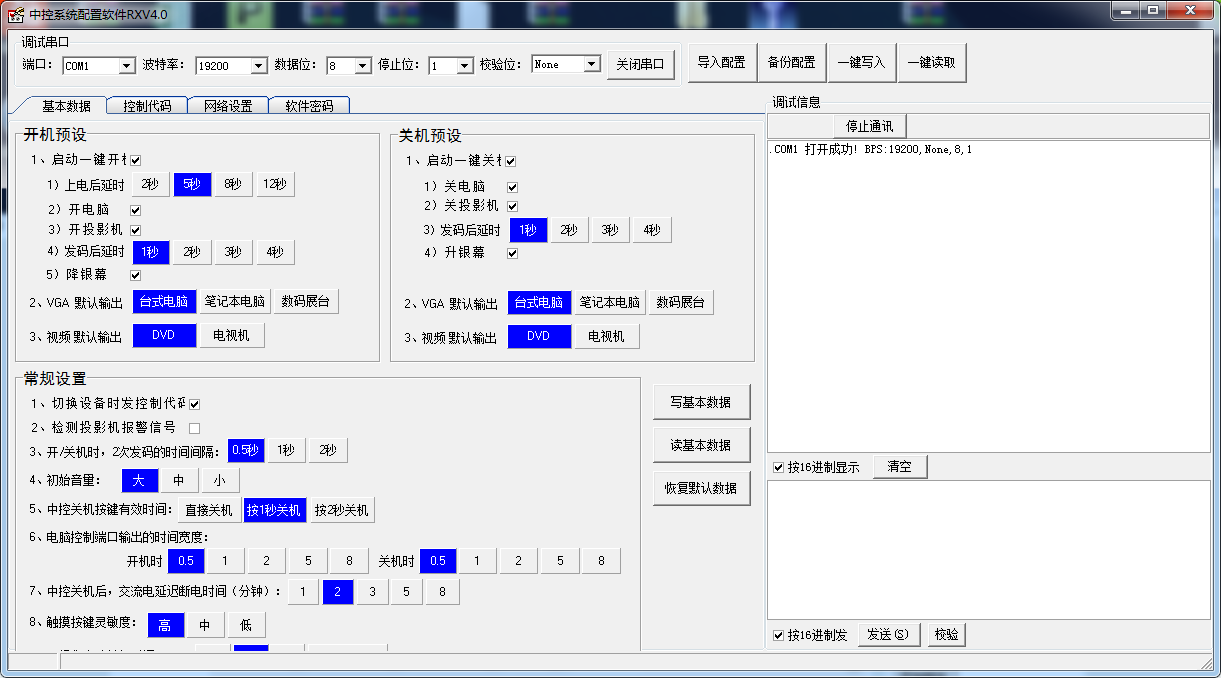Select 电视机 under 关机预设 video output
The image size is (1221, 678).
(606, 337)
